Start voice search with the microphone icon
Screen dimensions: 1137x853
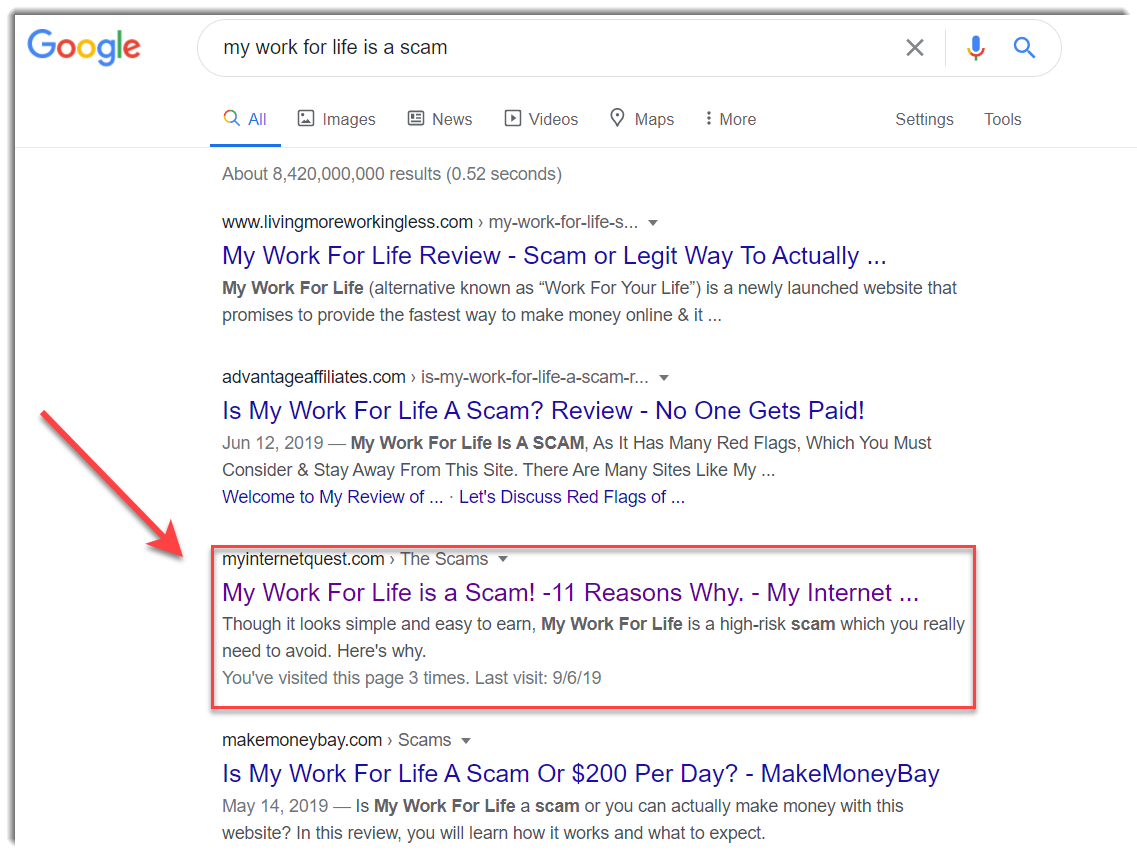click(975, 48)
